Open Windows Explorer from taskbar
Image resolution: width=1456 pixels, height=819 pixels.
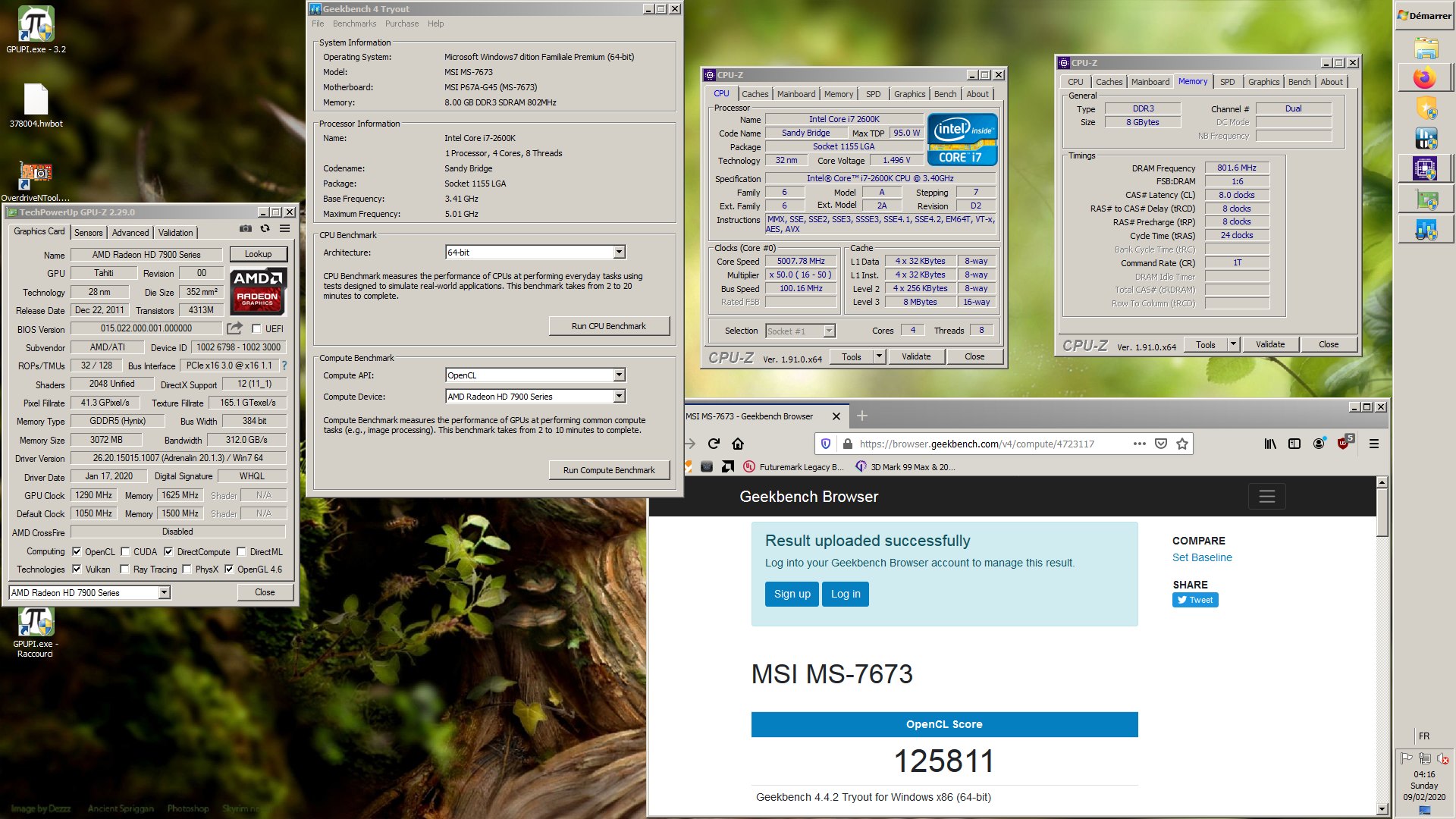1426,49
